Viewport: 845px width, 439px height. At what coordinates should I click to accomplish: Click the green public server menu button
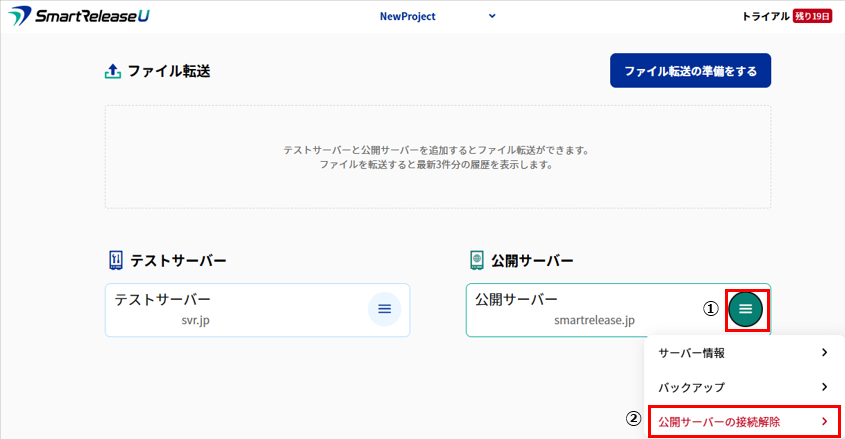[745, 309]
